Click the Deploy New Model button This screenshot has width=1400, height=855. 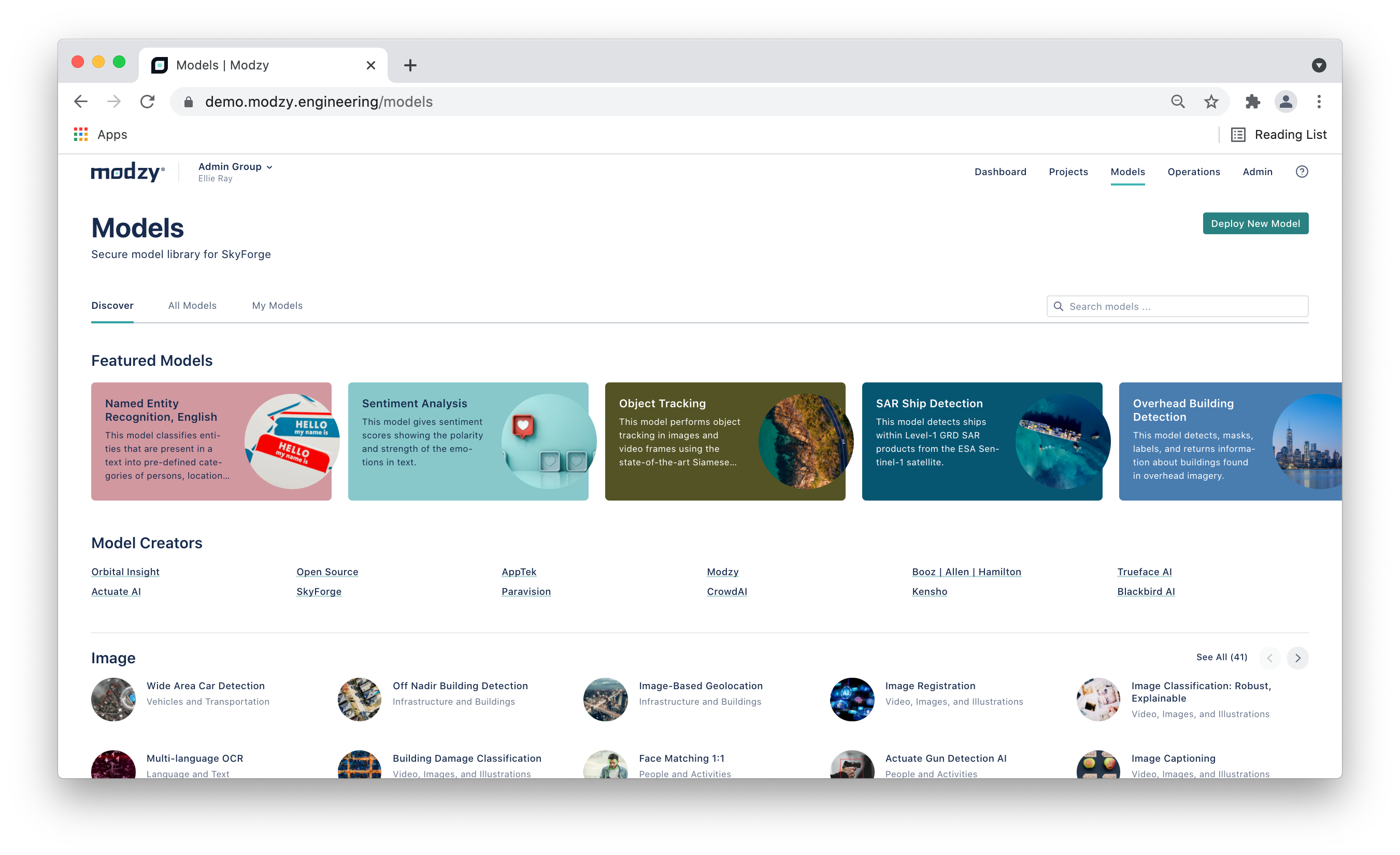1255,223
